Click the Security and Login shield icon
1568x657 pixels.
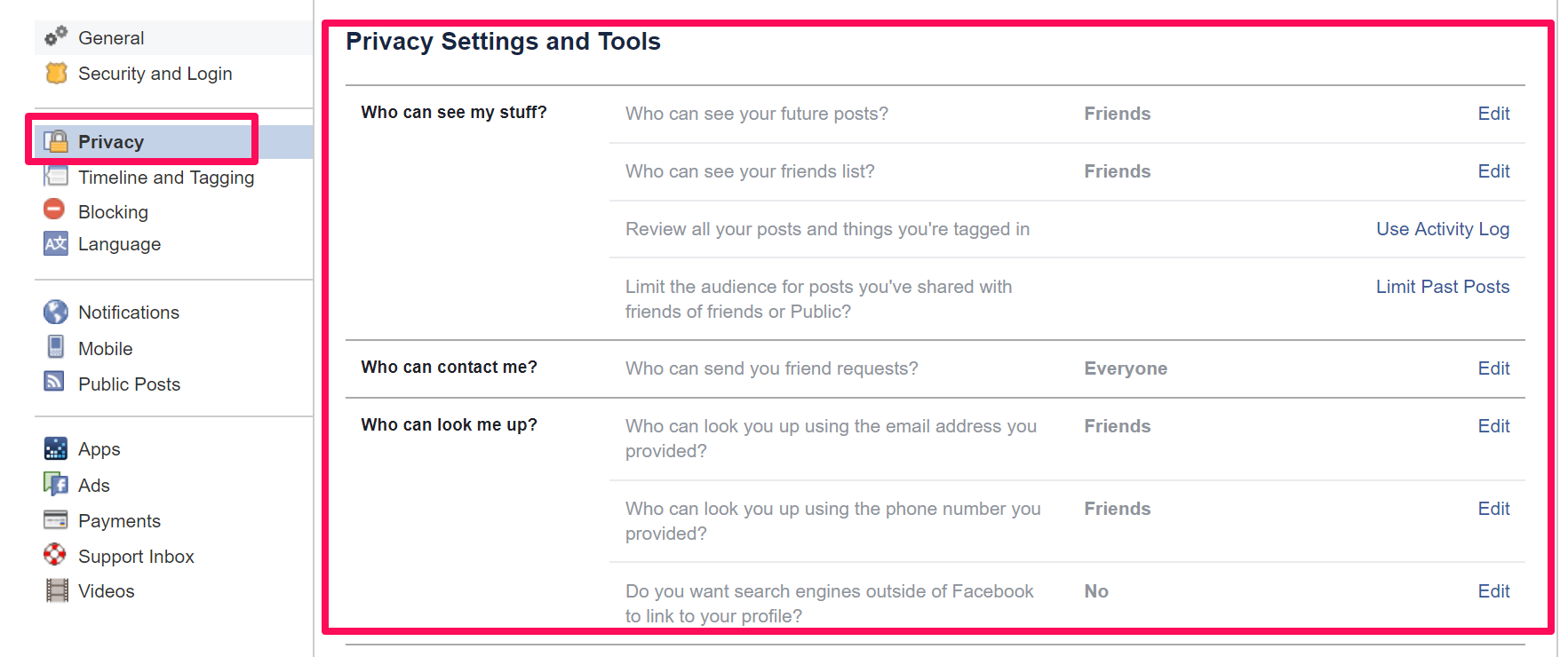(56, 73)
